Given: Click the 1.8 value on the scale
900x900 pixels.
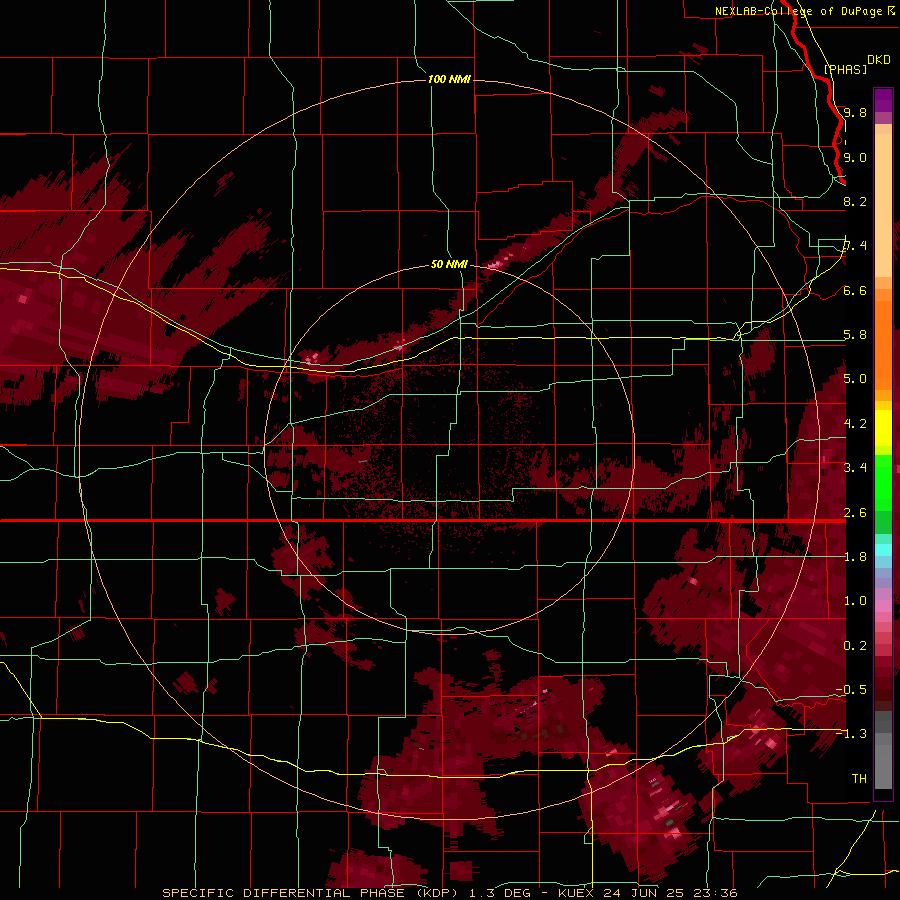Looking at the screenshot, I should [x=855, y=557].
